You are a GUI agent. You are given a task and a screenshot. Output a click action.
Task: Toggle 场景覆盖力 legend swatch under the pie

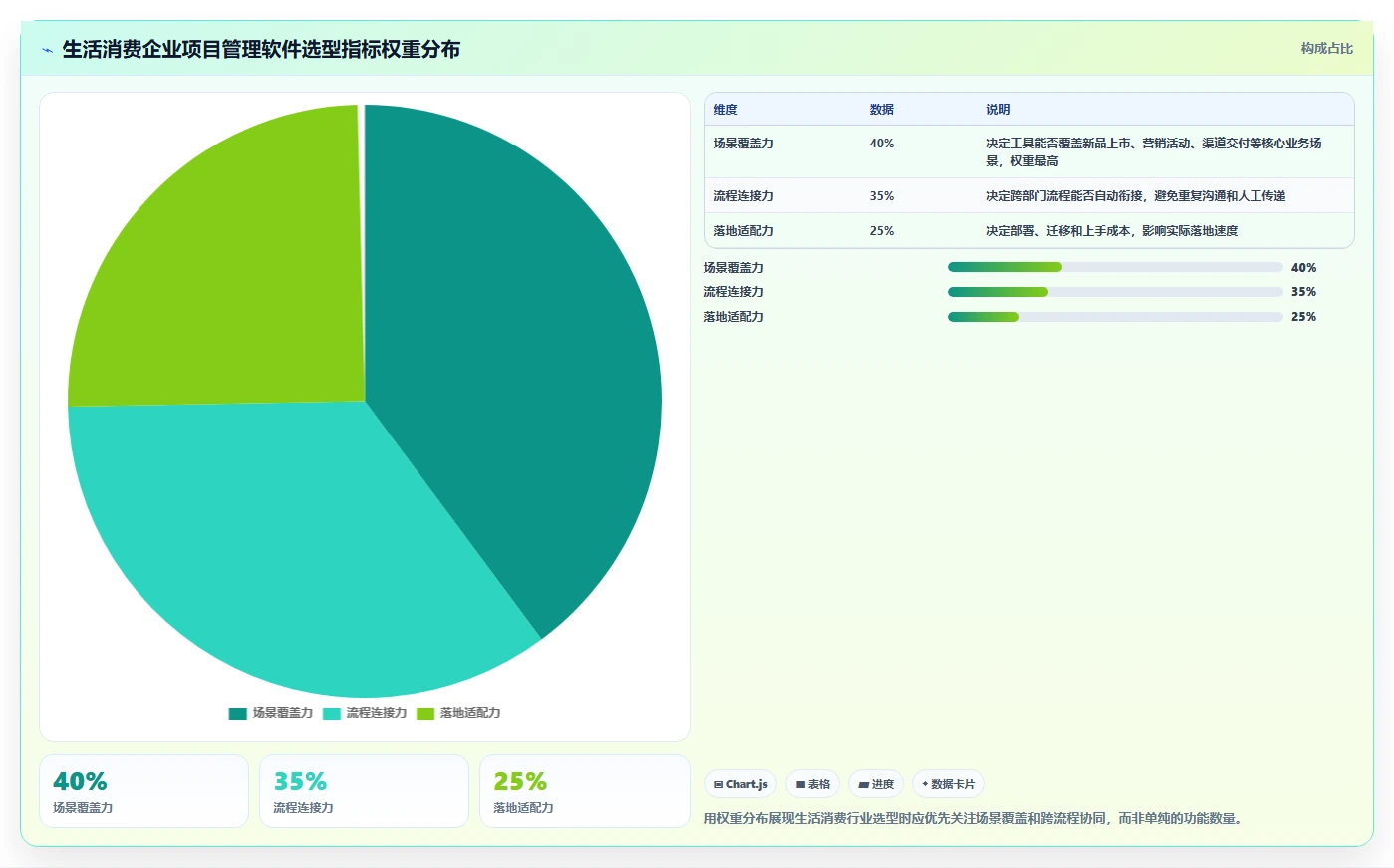(237, 713)
